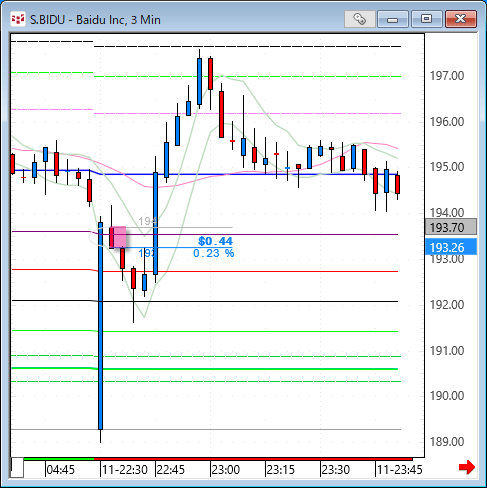Click the $0.44 measurement value
The image size is (487, 488).
point(215,241)
